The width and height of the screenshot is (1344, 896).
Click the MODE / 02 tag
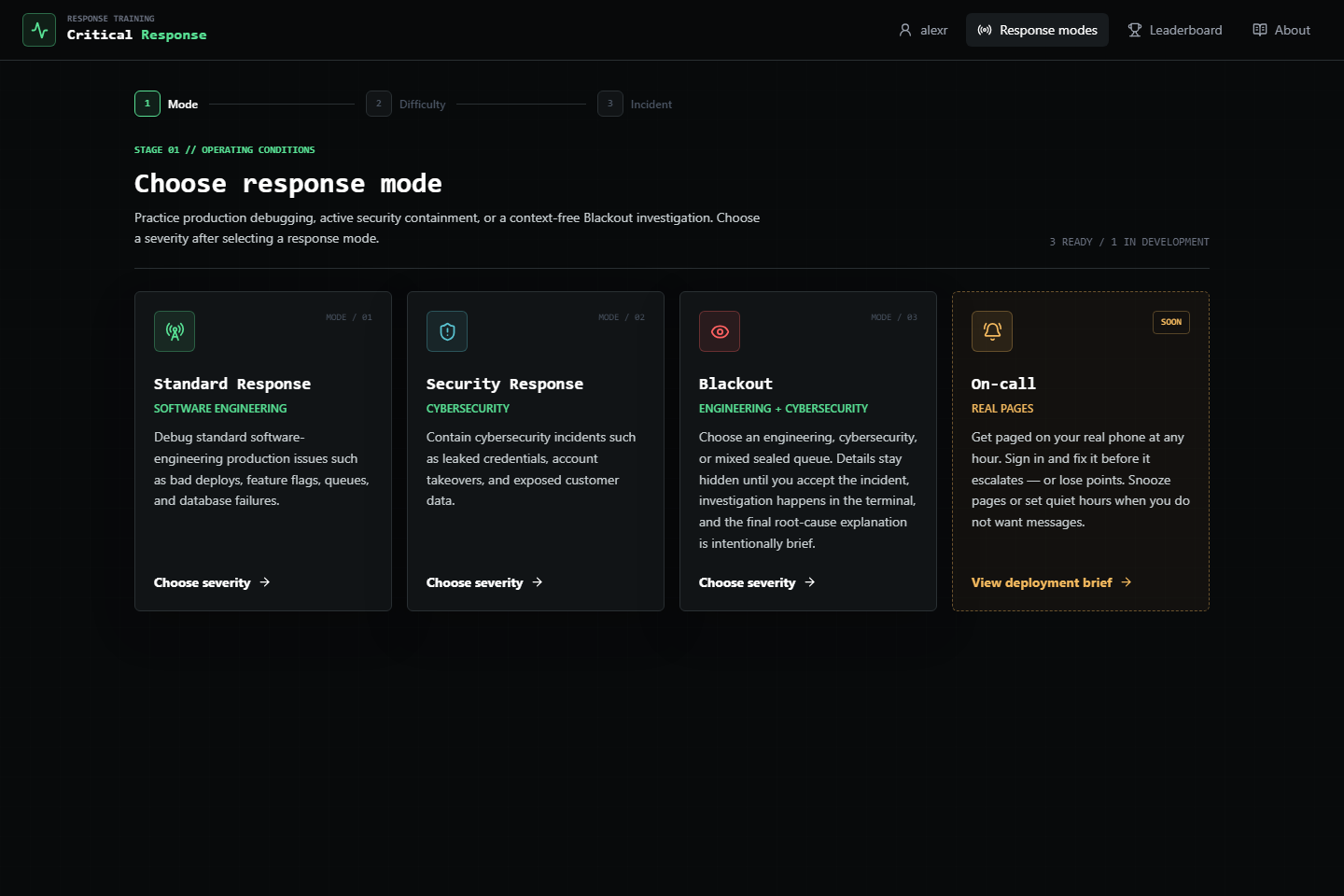point(622,317)
